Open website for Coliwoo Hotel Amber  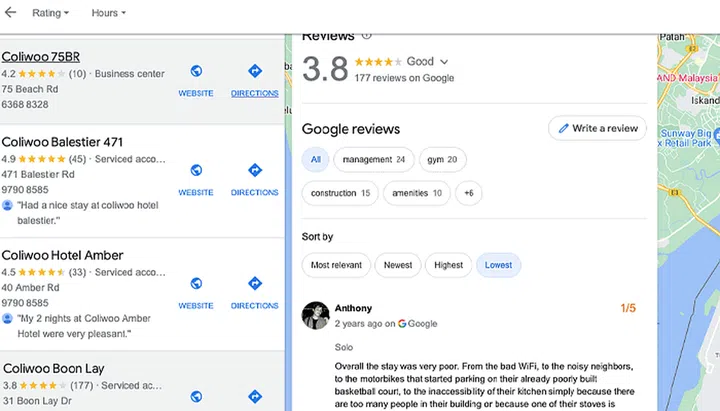click(x=196, y=291)
